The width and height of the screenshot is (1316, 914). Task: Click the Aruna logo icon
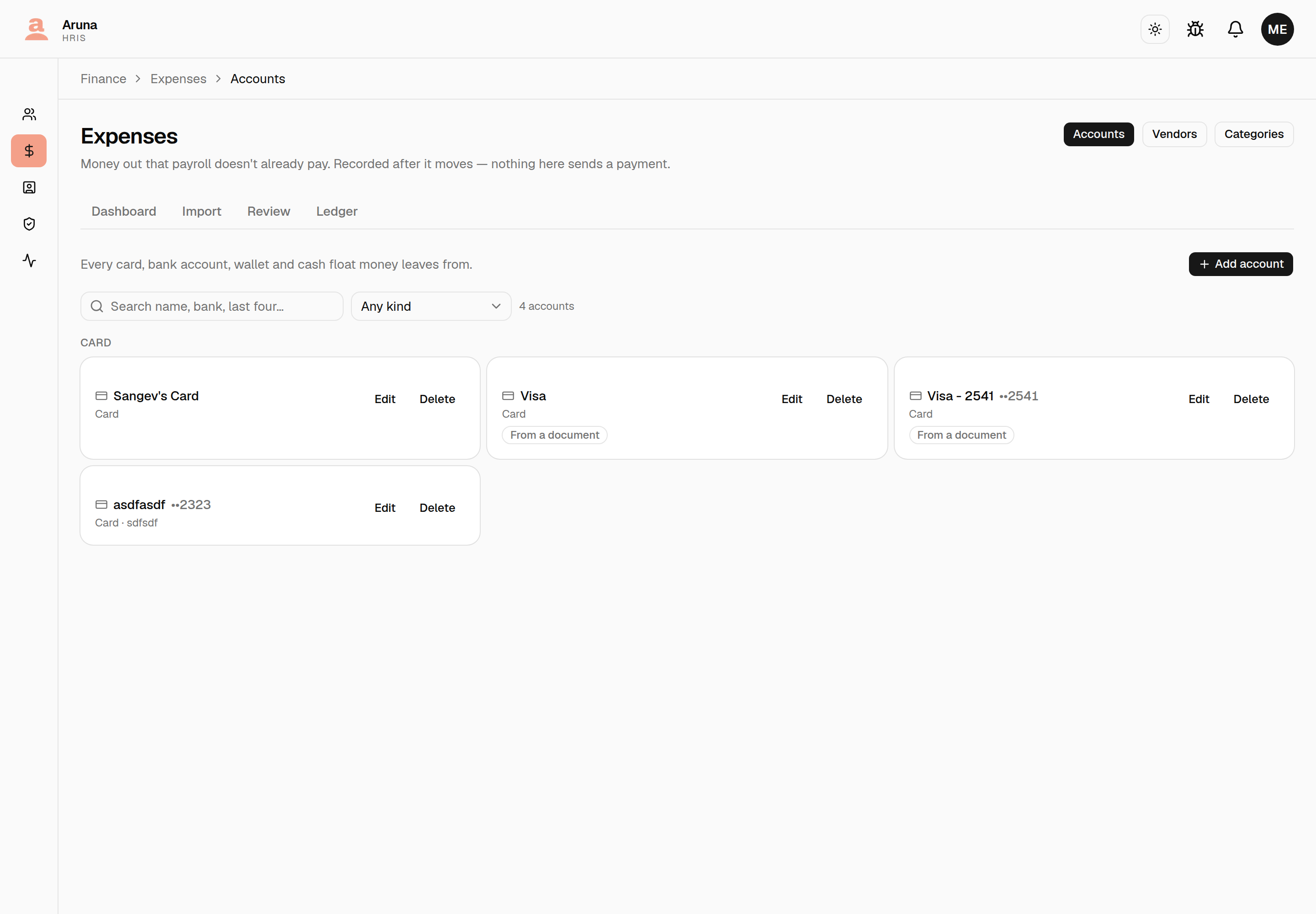36,29
